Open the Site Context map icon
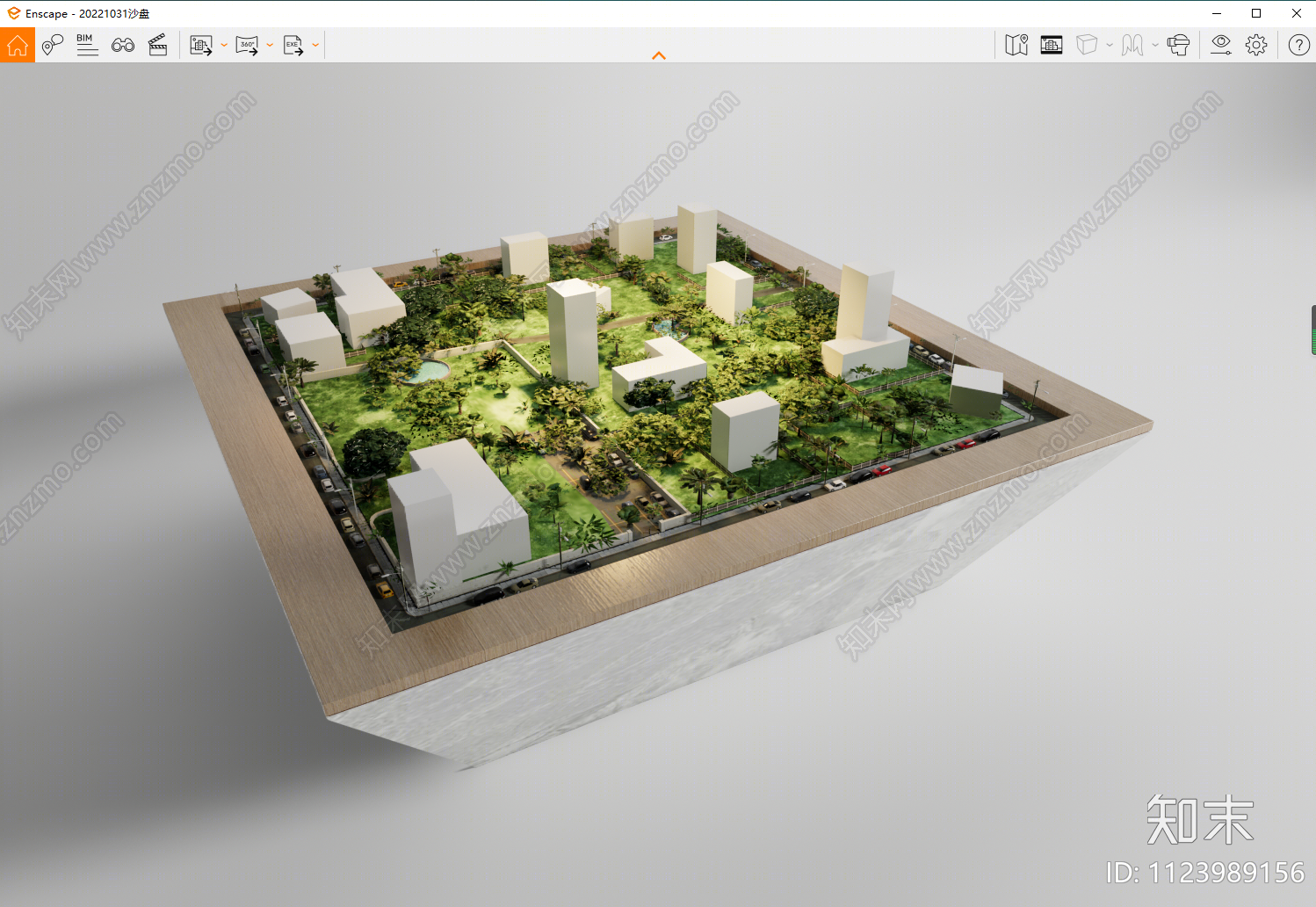The image size is (1316, 907). pyautogui.click(x=1016, y=45)
